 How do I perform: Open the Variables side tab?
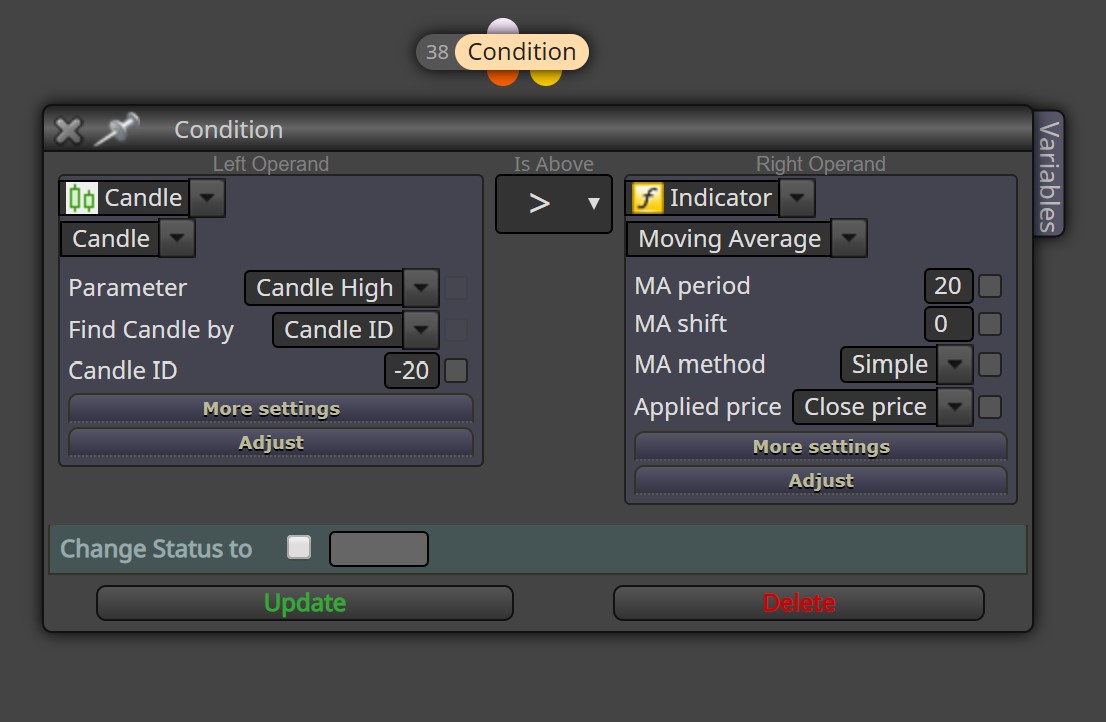[1049, 176]
